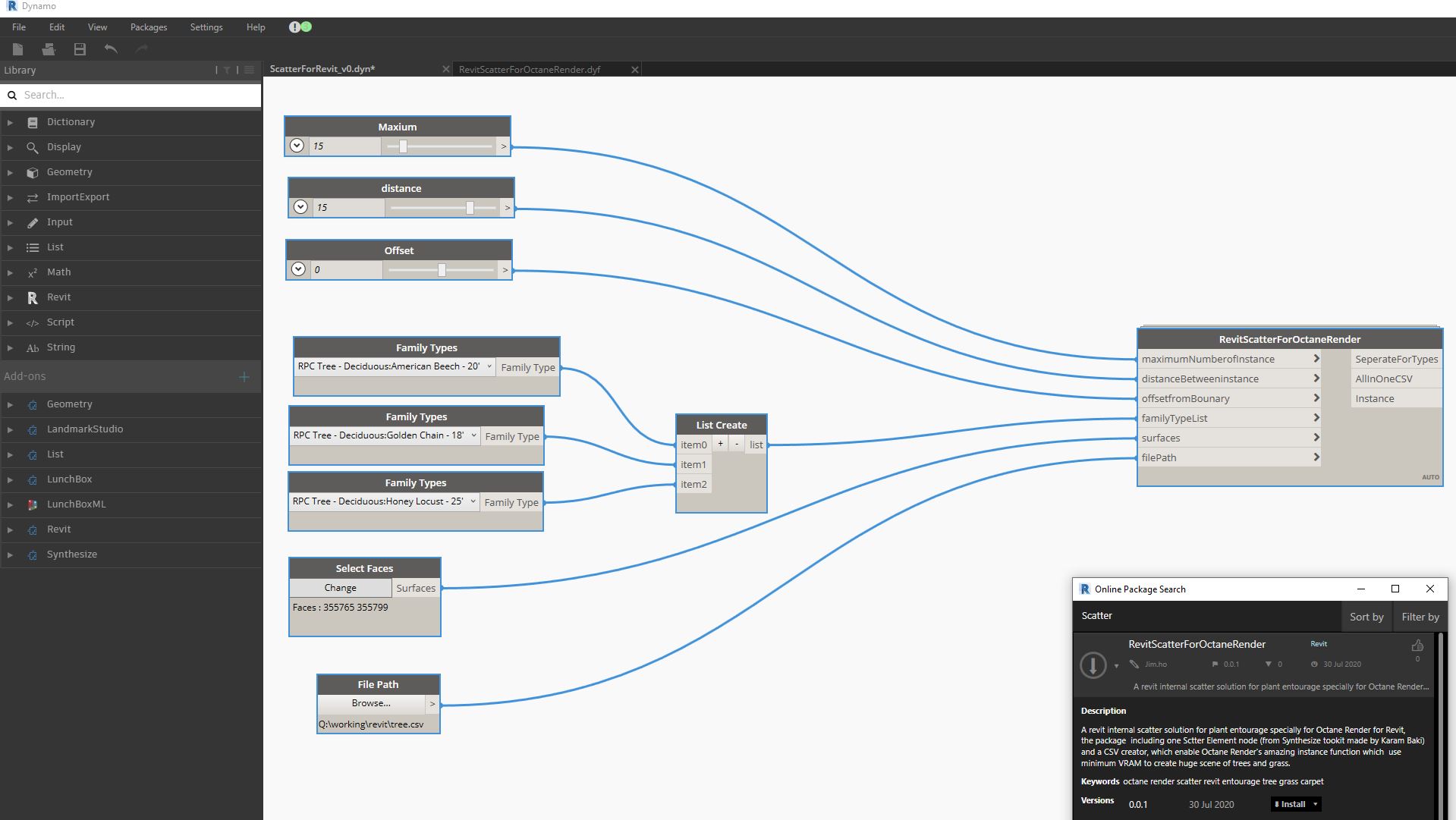Add a new add-on with the plus icon
The height and width of the screenshot is (820, 1456).
(x=244, y=376)
